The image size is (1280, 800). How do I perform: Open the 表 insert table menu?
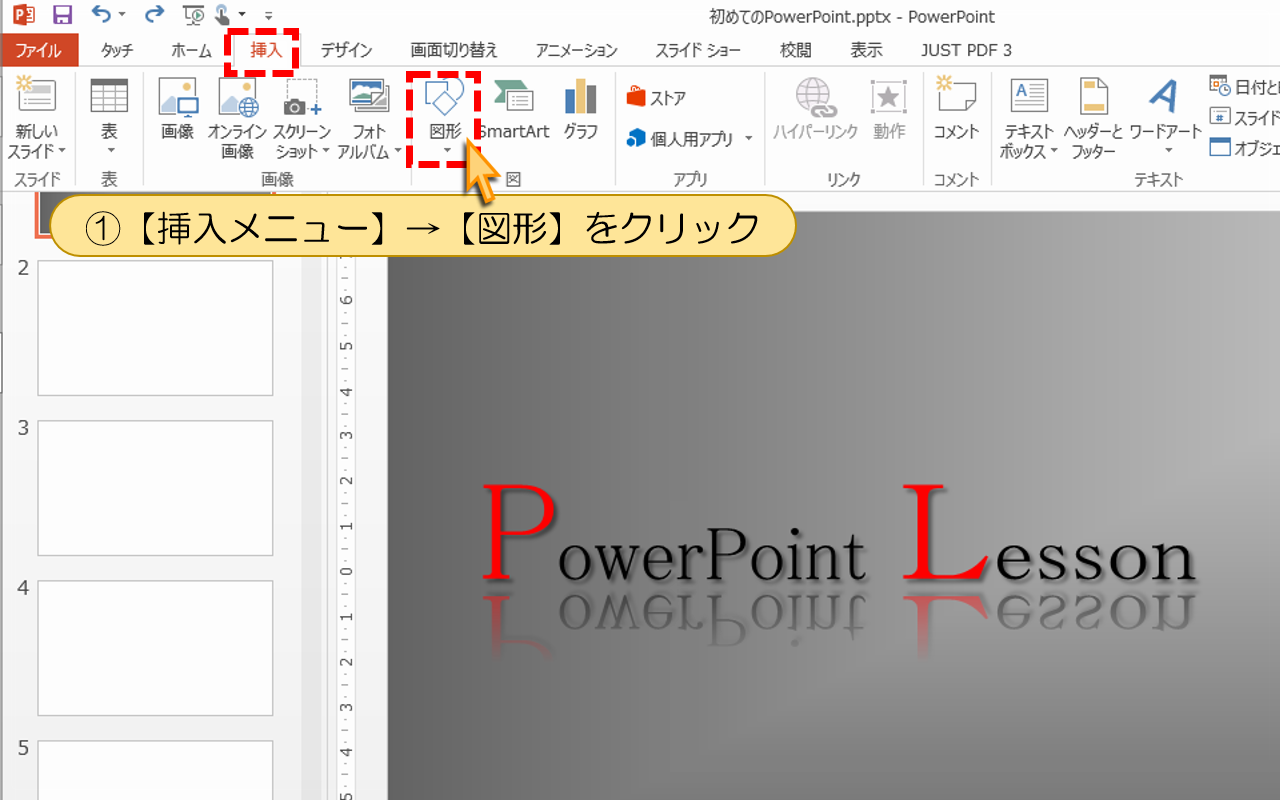pyautogui.click(x=109, y=118)
